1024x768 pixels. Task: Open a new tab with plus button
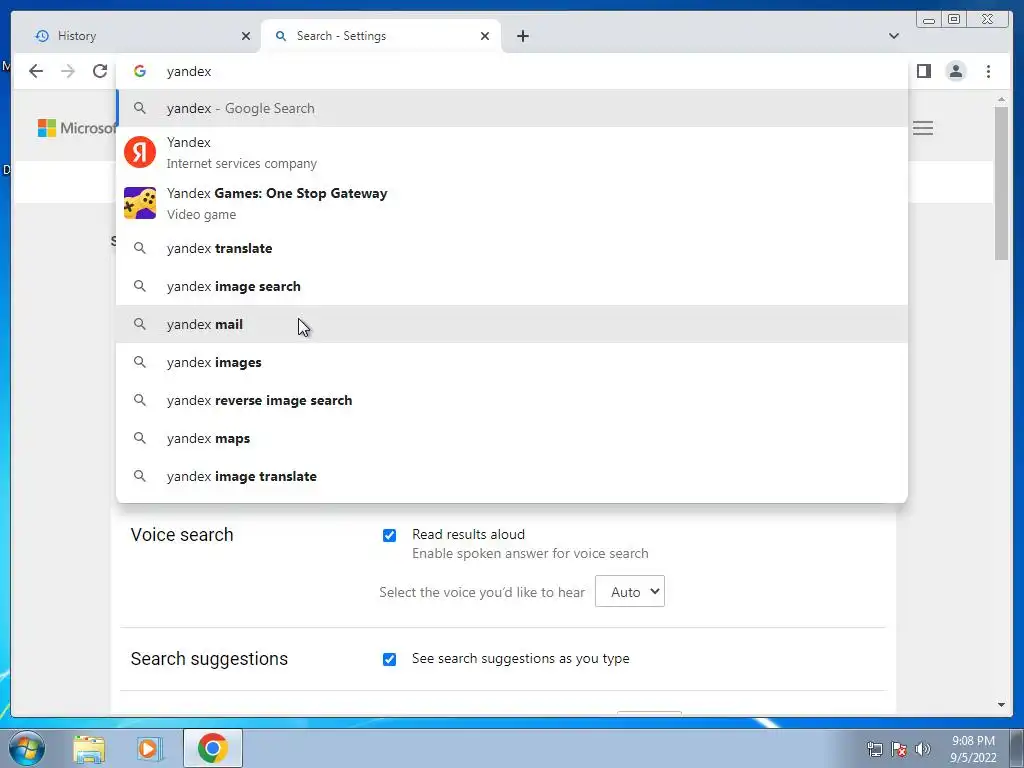[x=522, y=36]
